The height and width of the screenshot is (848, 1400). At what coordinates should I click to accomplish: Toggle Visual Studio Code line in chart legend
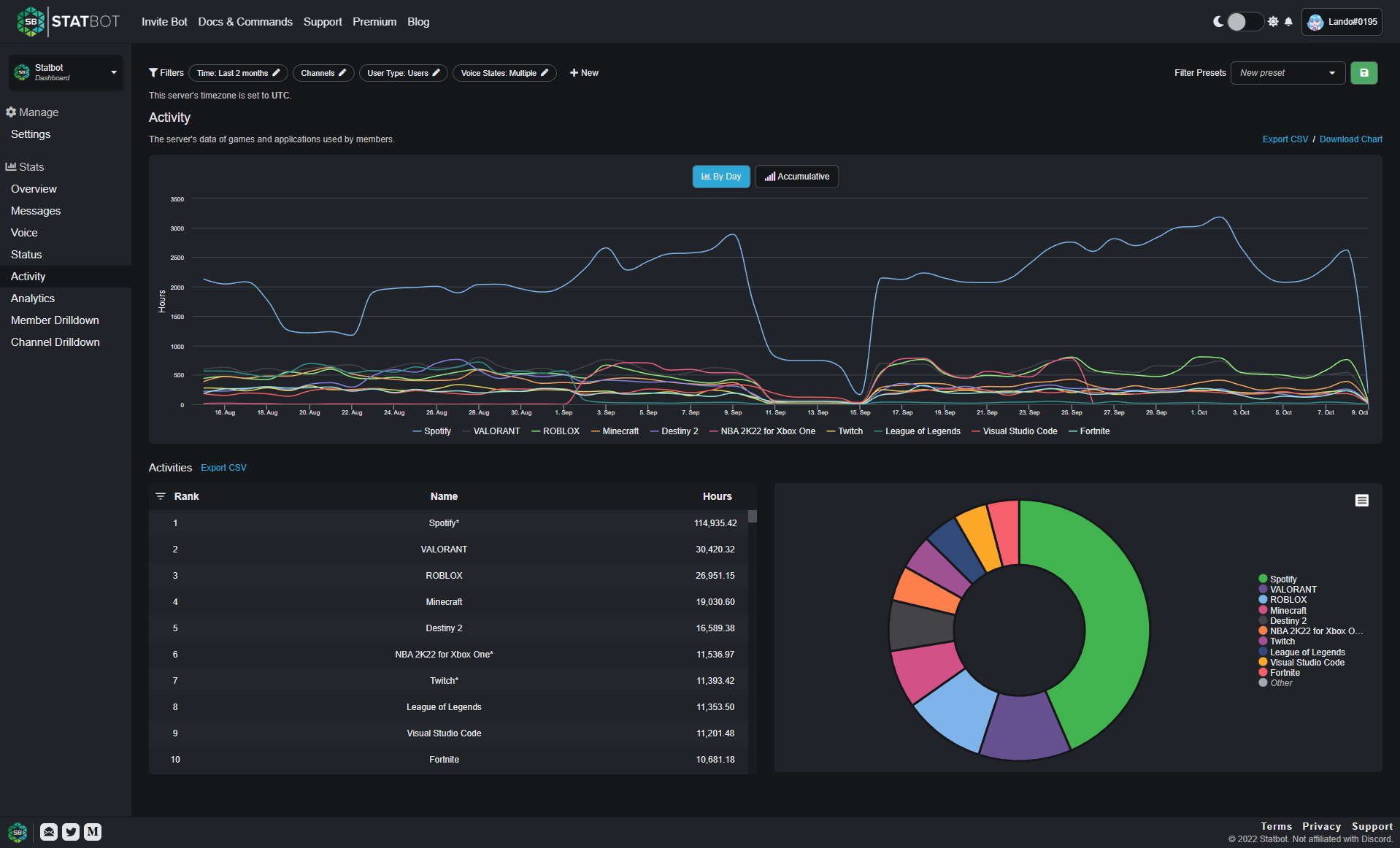point(1015,431)
